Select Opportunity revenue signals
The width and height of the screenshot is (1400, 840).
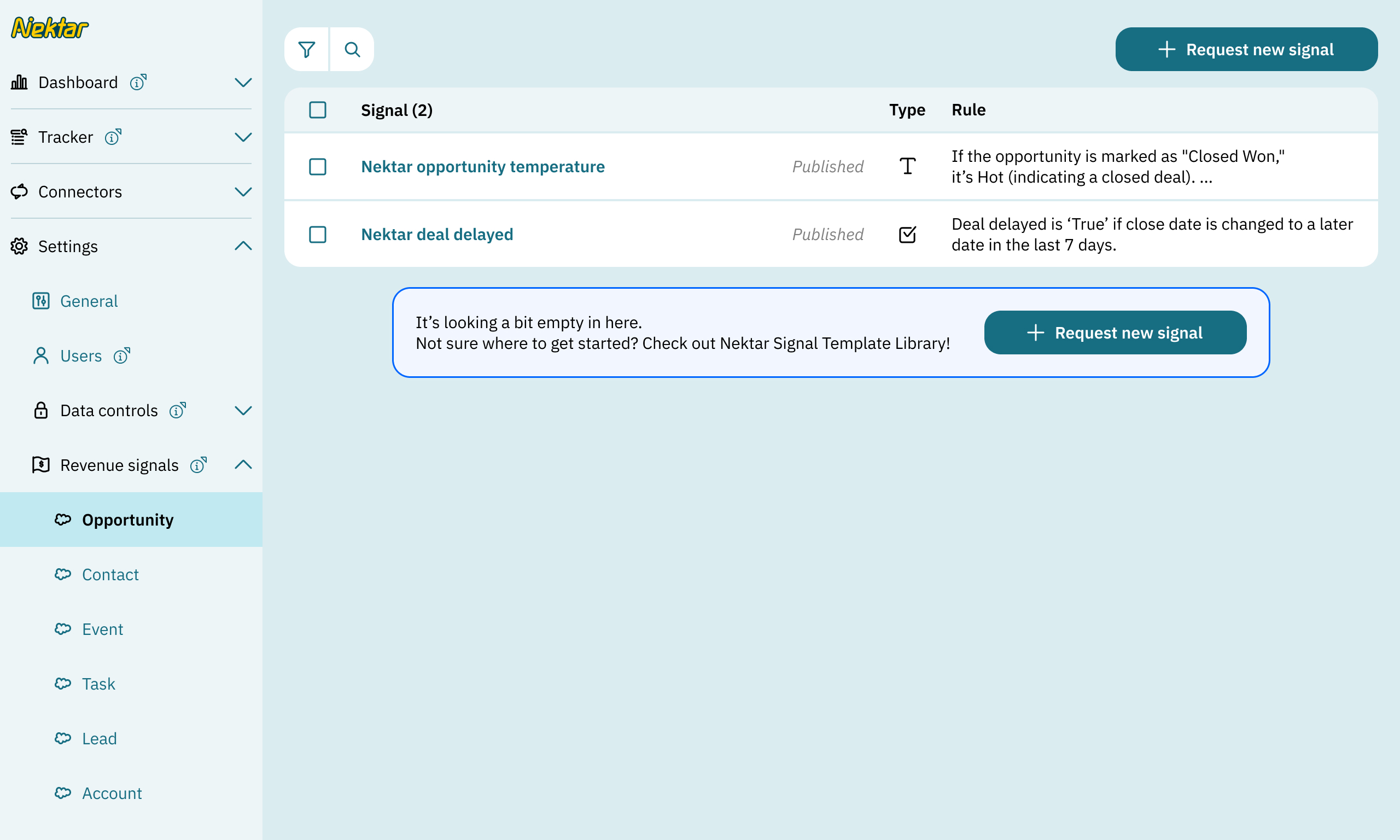(x=131, y=519)
